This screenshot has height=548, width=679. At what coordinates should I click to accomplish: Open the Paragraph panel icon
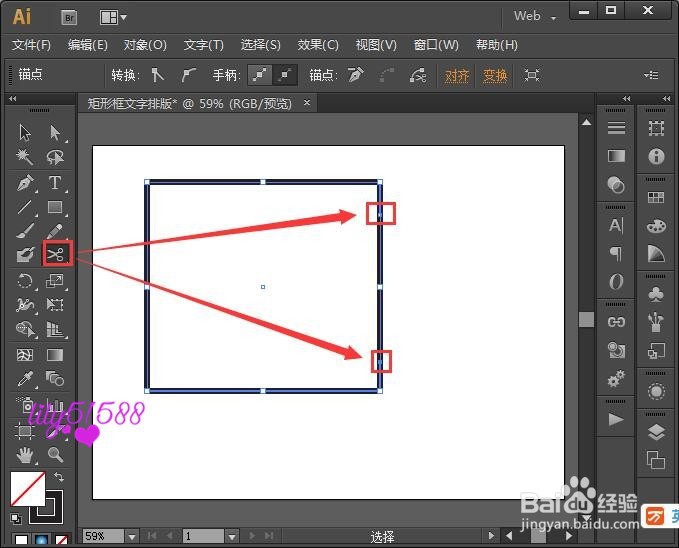(x=616, y=253)
